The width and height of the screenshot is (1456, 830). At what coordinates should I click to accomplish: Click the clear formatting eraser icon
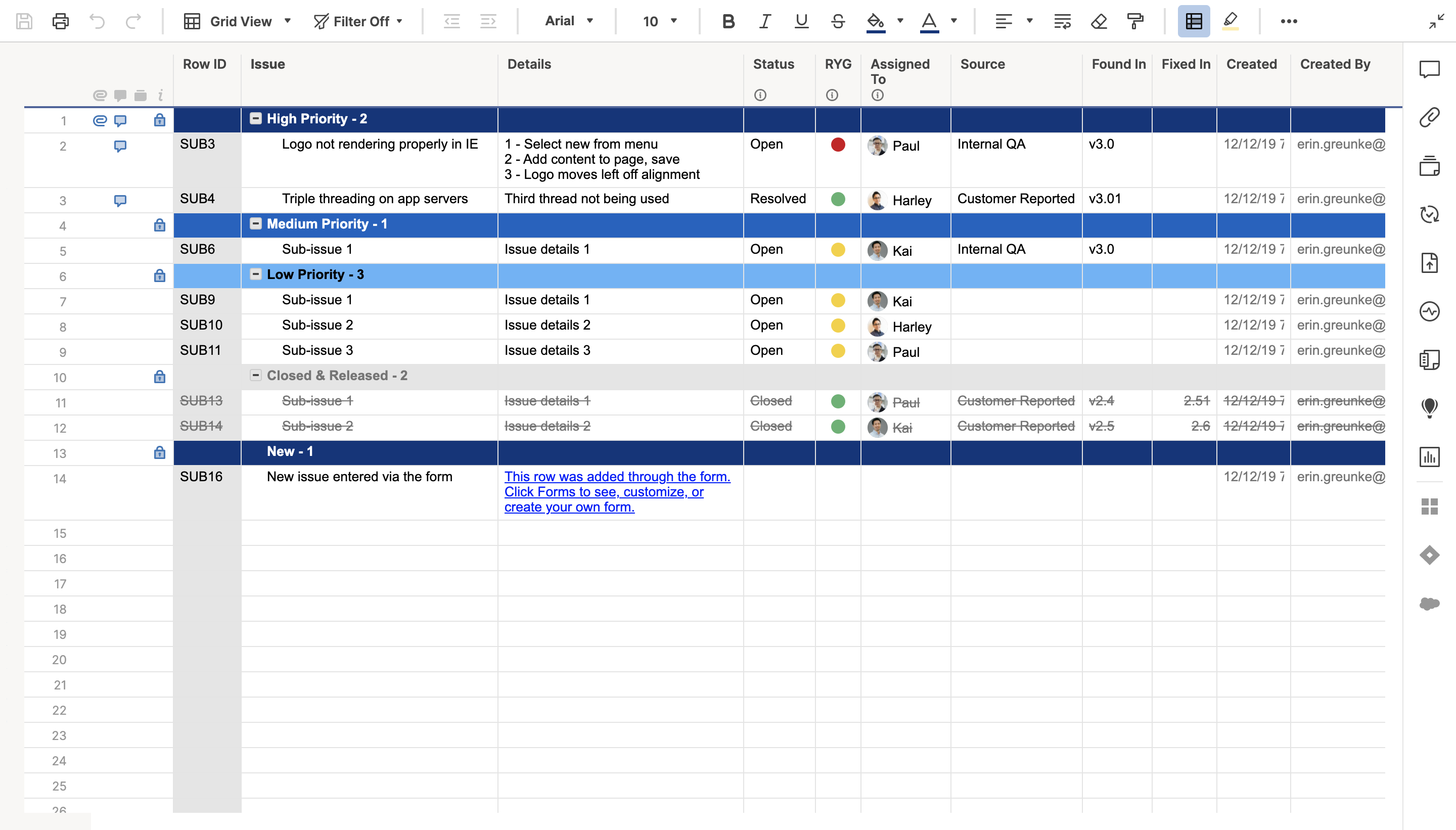(1099, 22)
